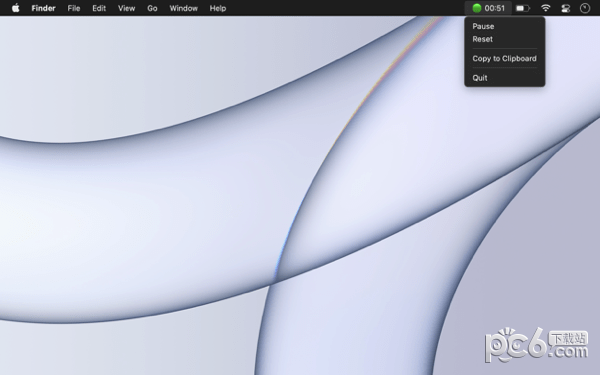The height and width of the screenshot is (375, 600).
Task: Click the round clock icon in the menu bar
Action: (x=585, y=8)
